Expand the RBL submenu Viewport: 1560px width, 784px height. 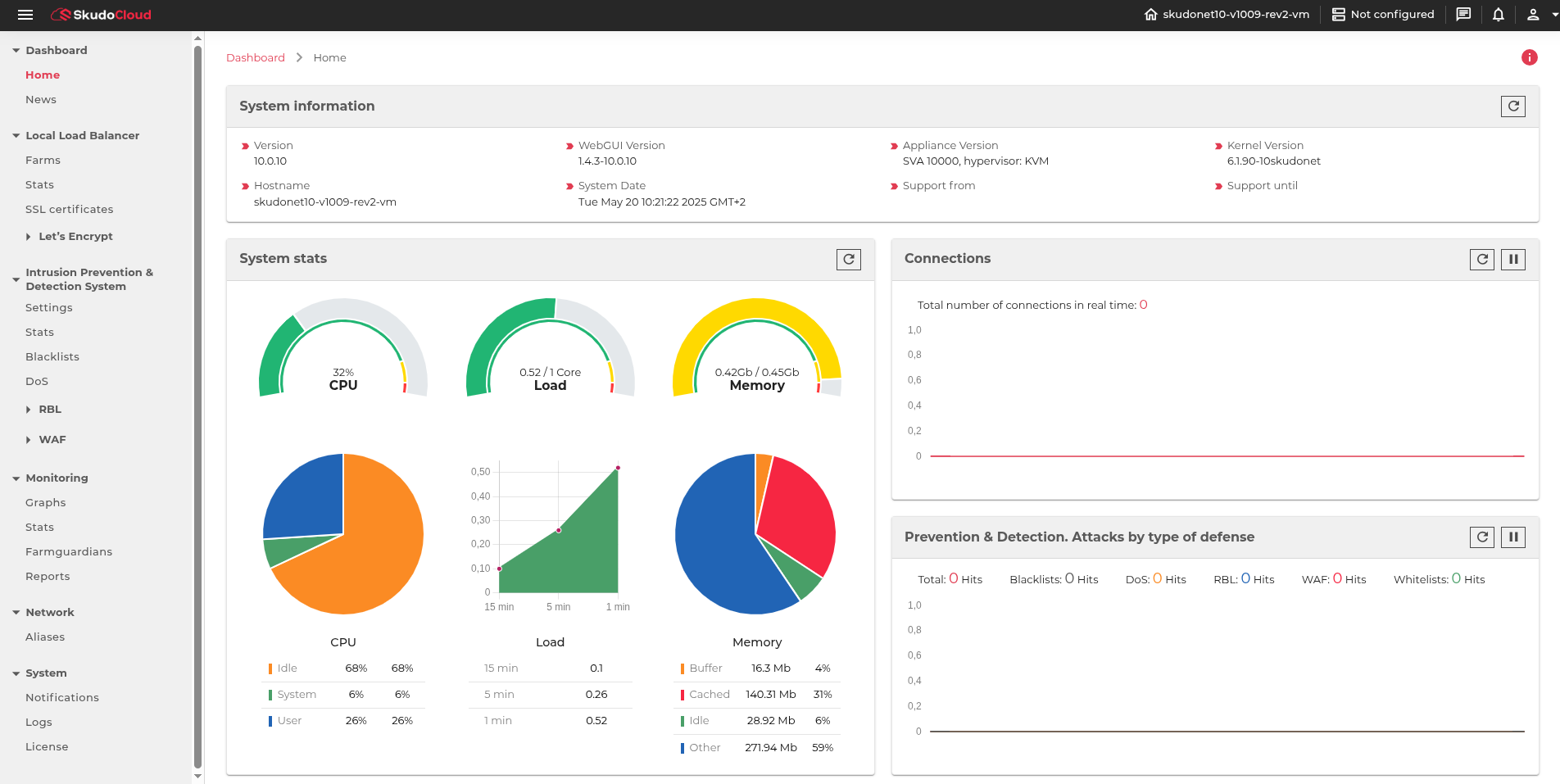(x=44, y=410)
